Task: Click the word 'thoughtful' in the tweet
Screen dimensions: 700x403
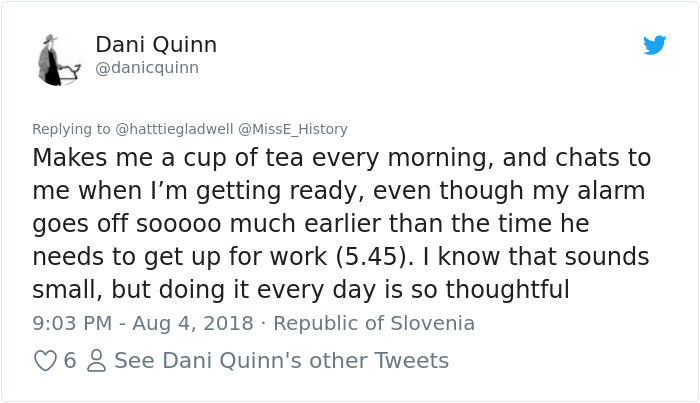Action: (508, 289)
